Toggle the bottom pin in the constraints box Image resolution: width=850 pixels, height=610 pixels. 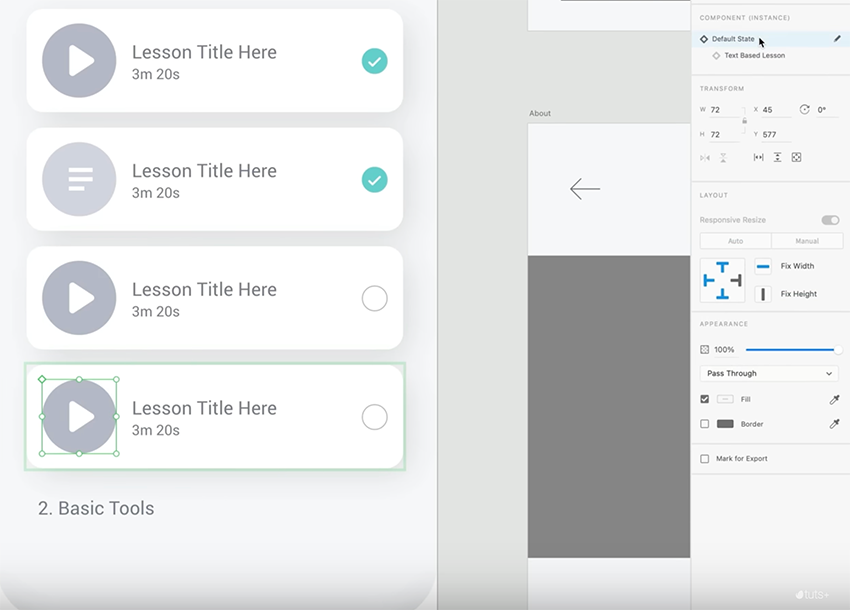(723, 294)
